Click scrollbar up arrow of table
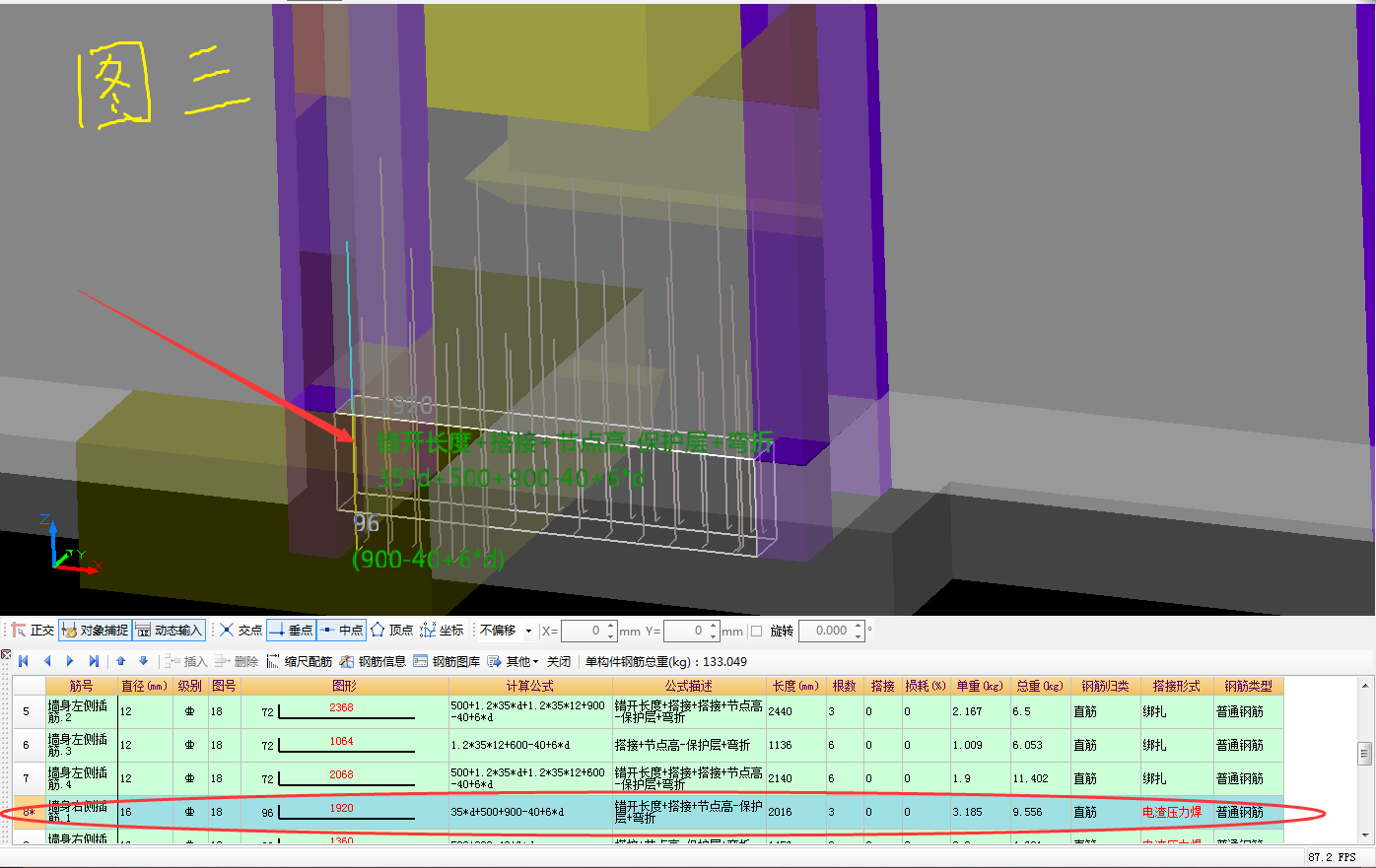Screen dimensions: 1376x868 (x=1364, y=686)
